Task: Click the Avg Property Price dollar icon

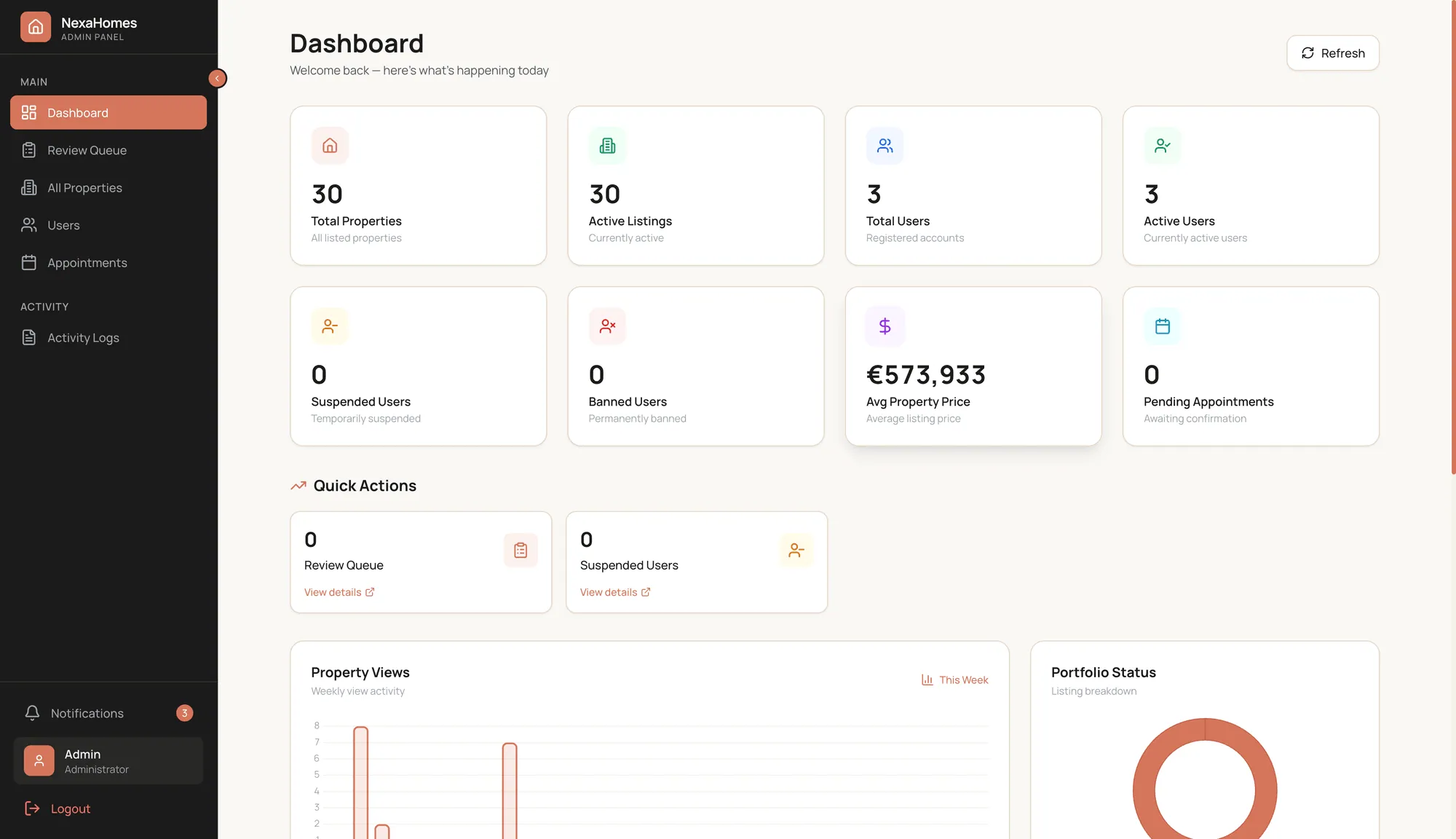Action: pyautogui.click(x=885, y=326)
